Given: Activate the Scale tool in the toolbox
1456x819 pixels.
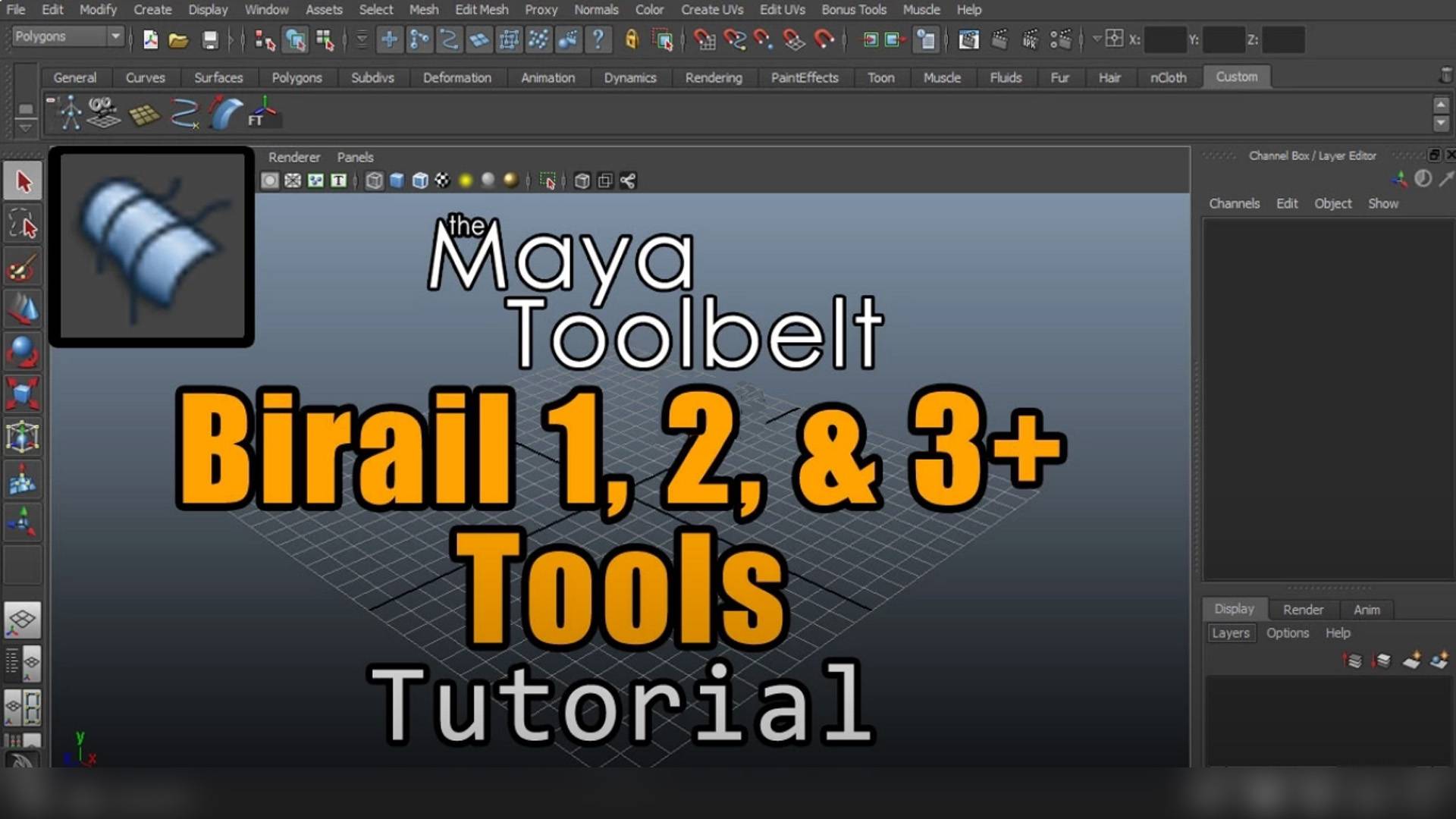Looking at the screenshot, I should tap(23, 394).
